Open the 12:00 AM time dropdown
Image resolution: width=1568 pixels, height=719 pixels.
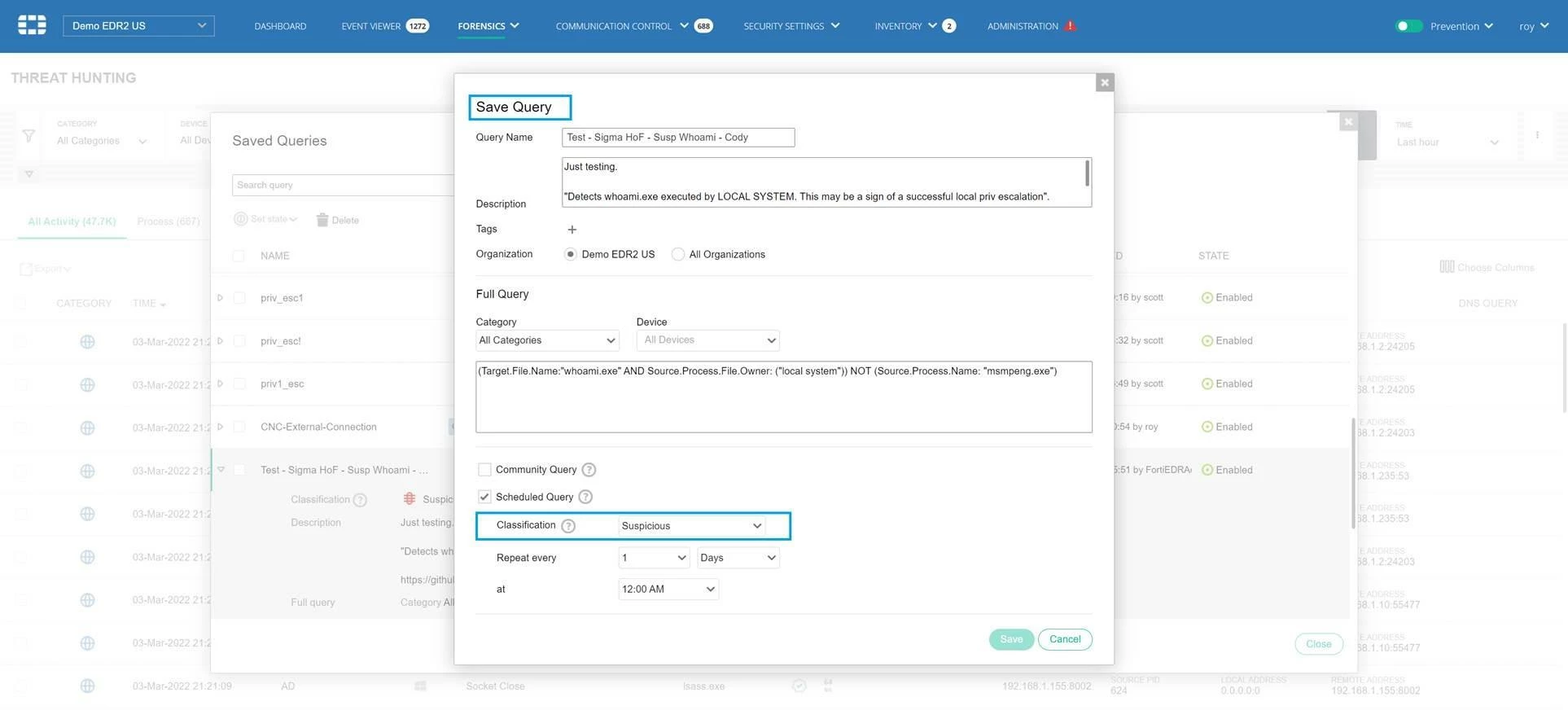tap(668, 590)
